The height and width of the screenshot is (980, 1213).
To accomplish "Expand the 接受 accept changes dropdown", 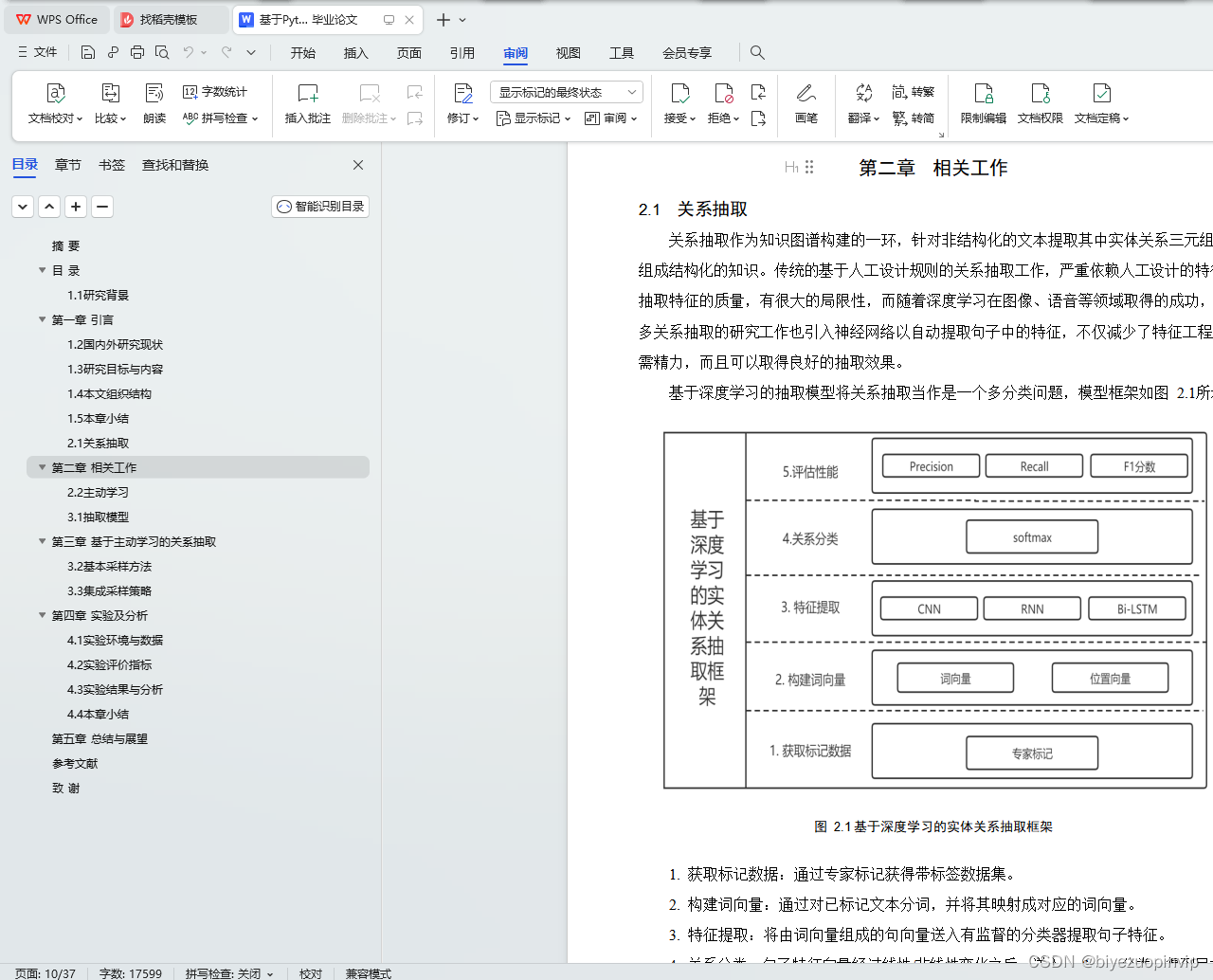I will (x=695, y=118).
